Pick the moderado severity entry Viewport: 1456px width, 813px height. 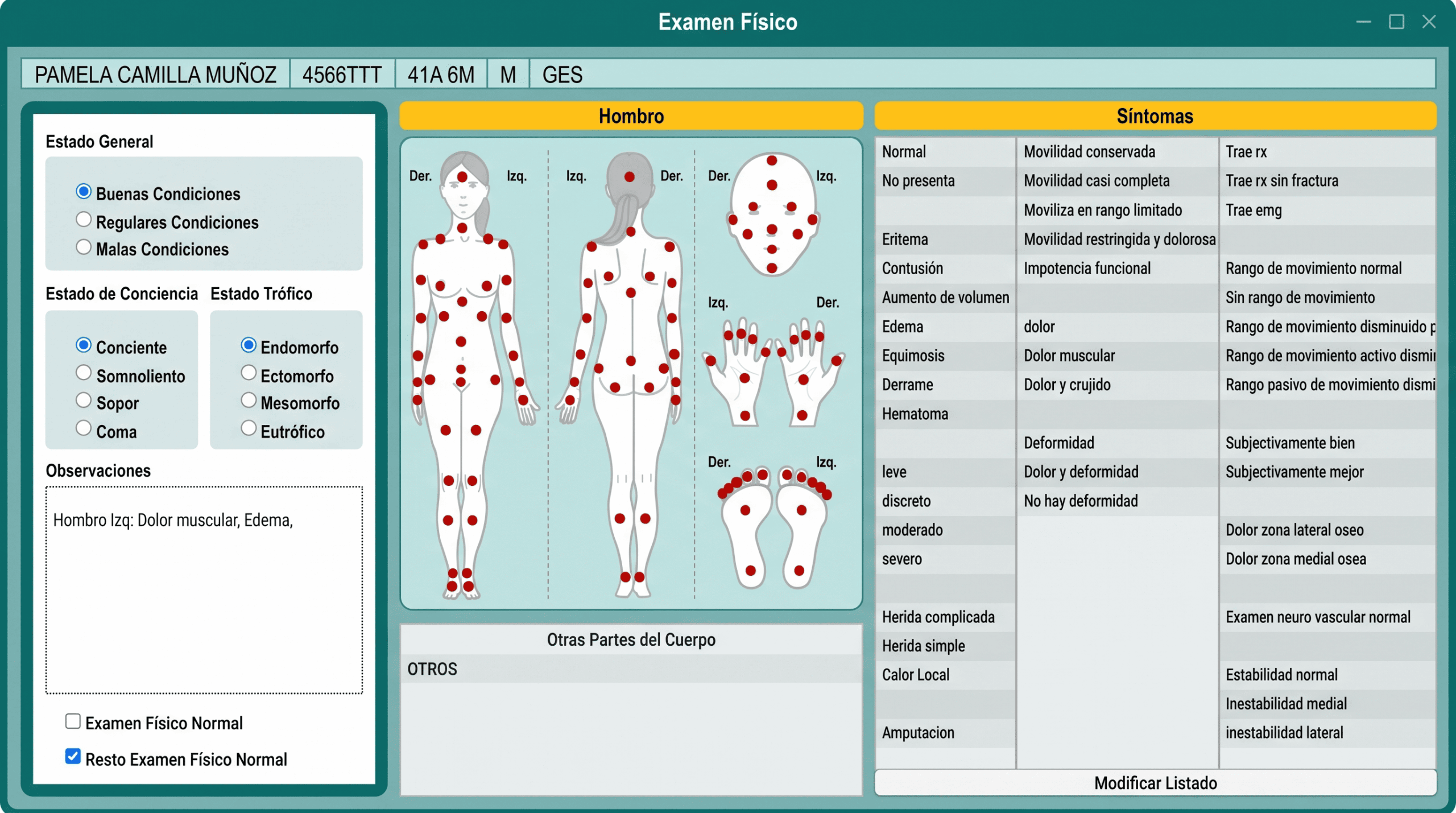(x=945, y=530)
